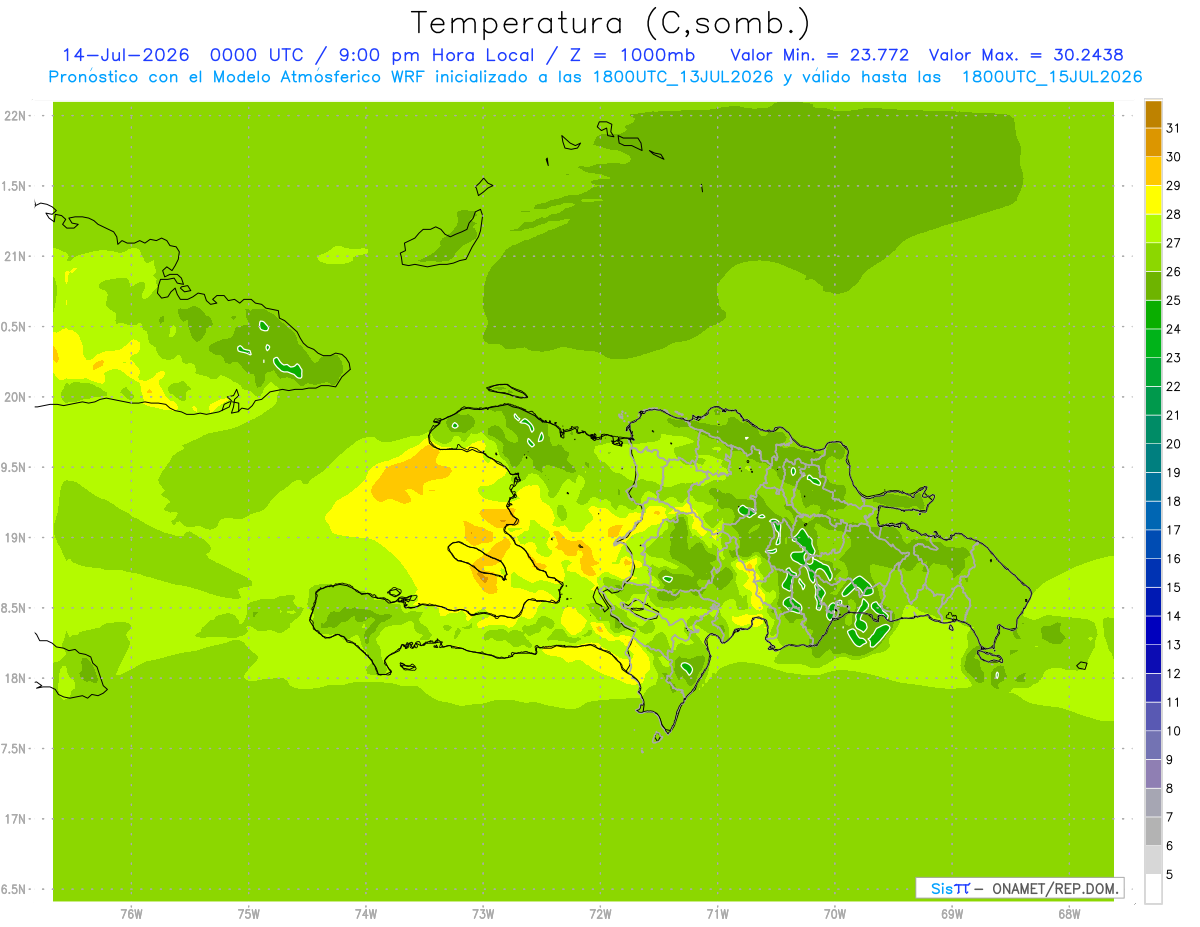Click the 18N latitude label

[x=15, y=678]
